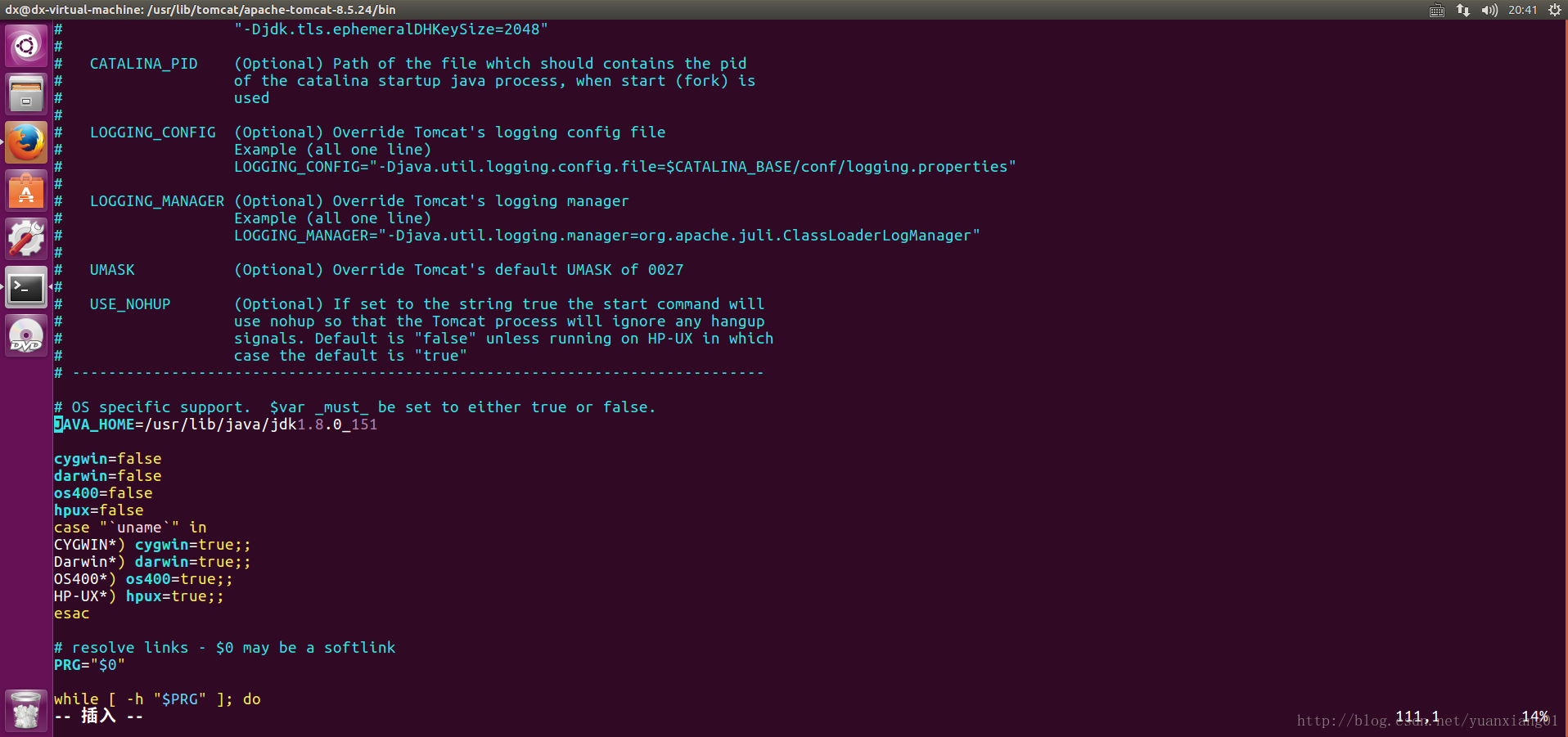Open the keyboard input indicator
Viewport: 1568px width, 737px height.
[x=1437, y=10]
